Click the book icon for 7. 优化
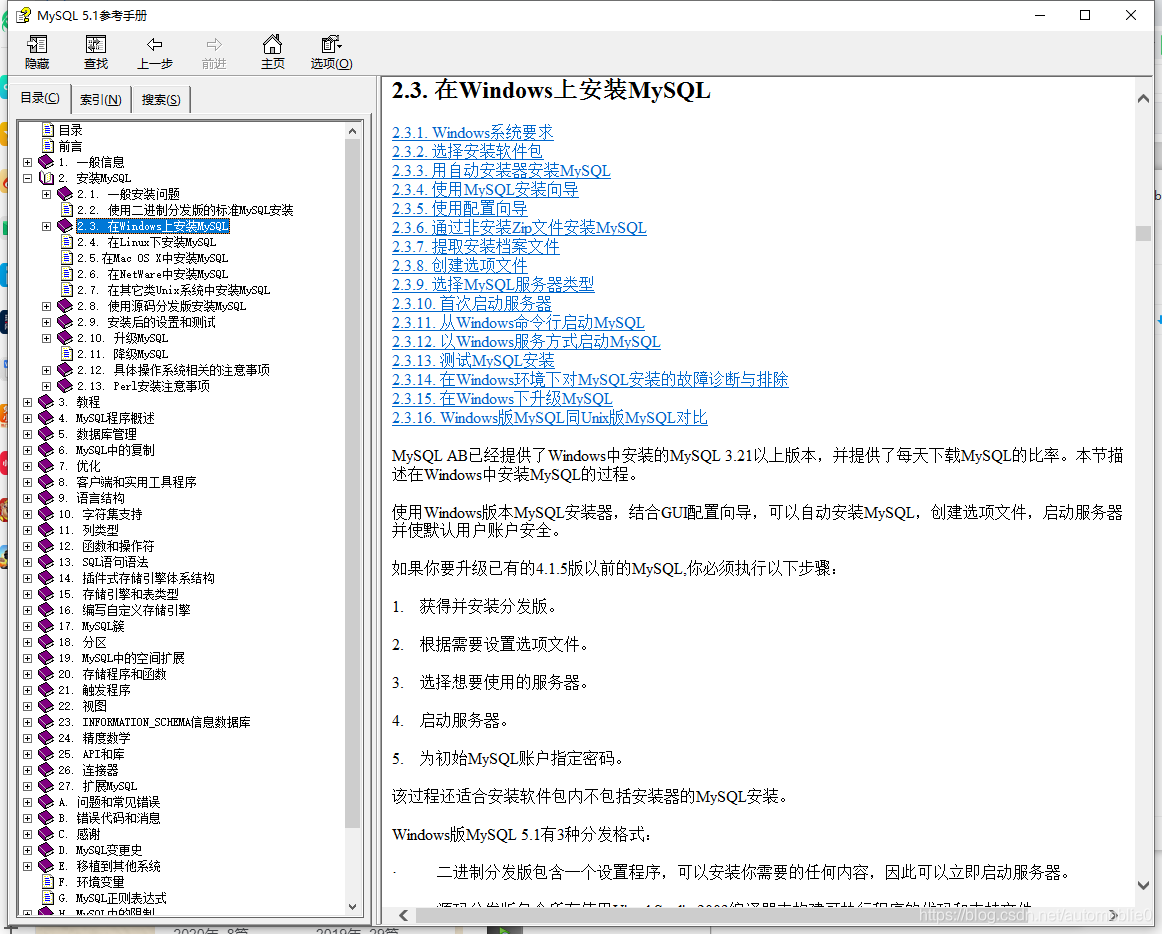 coord(46,466)
